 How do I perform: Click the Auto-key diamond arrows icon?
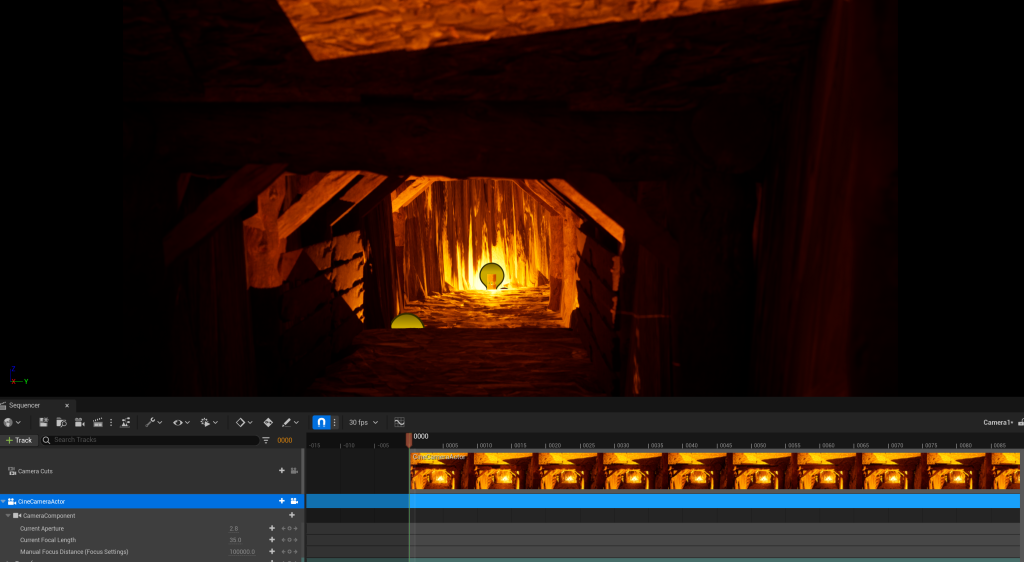click(268, 423)
